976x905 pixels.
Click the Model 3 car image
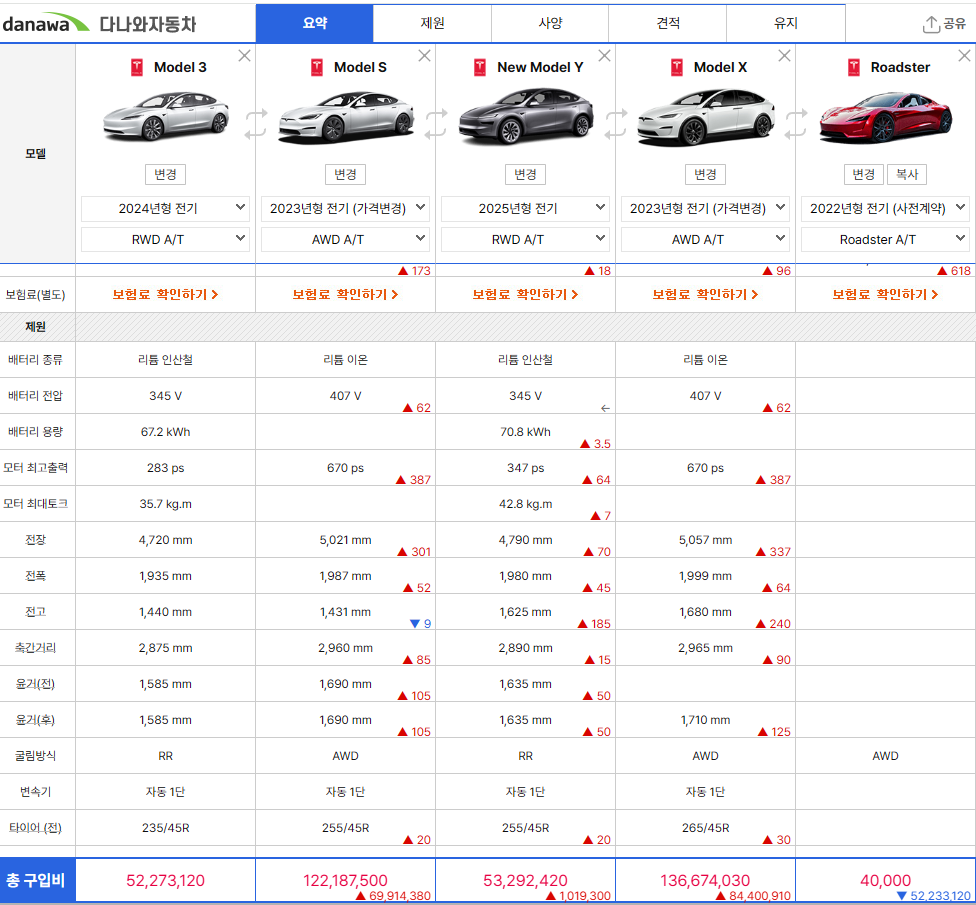point(166,116)
